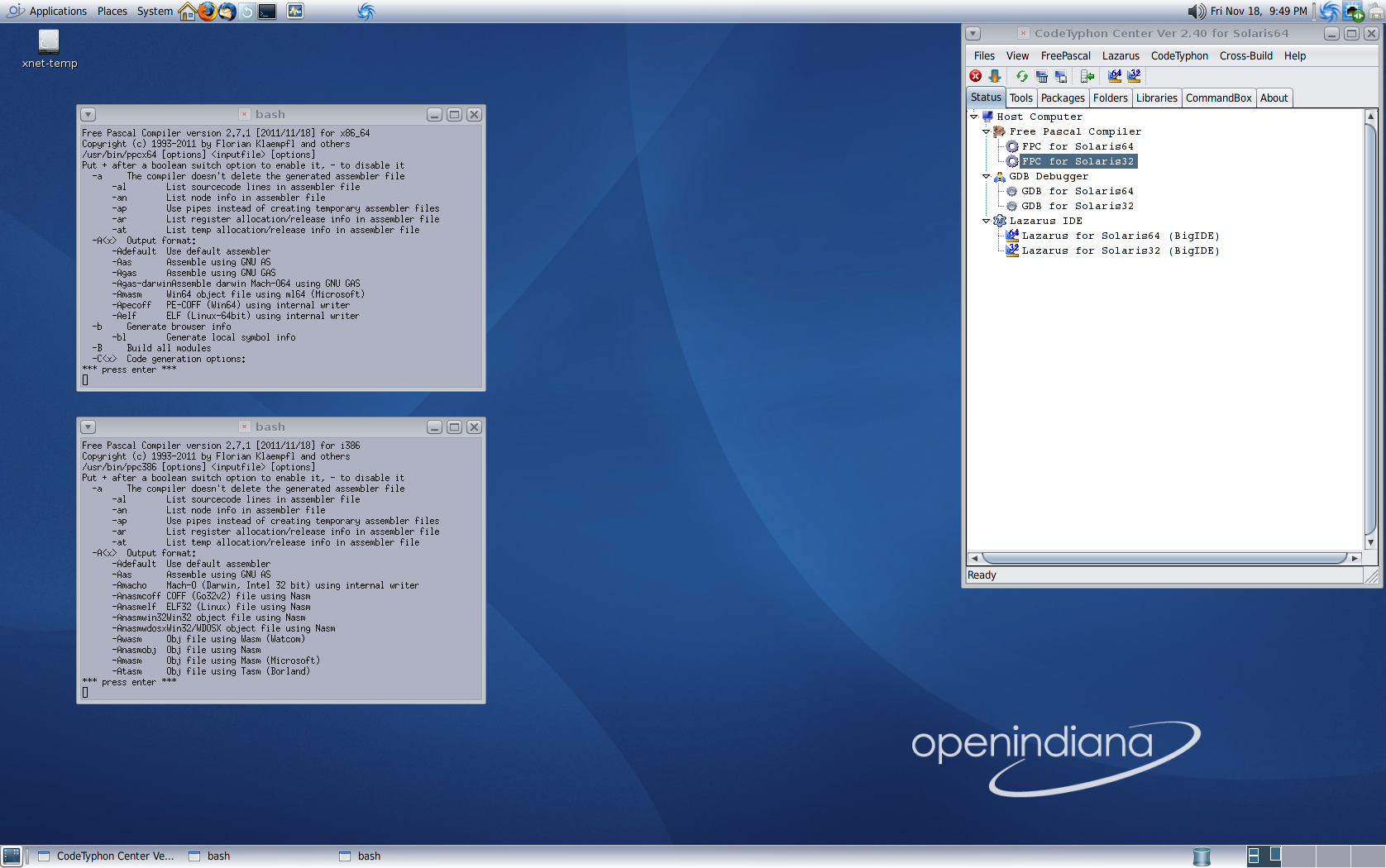Click the green refresh arrows toolbar icon
Image resolution: width=1386 pixels, height=868 pixels.
[x=1022, y=76]
